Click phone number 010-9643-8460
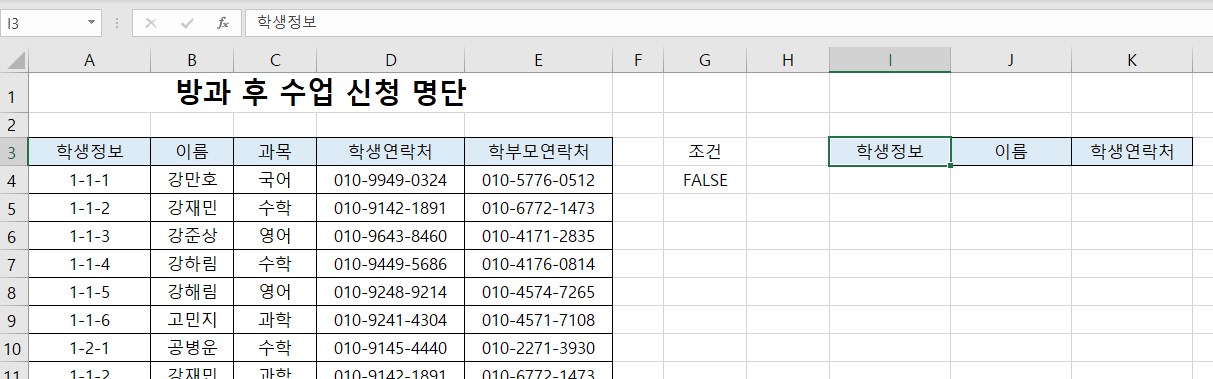The width and height of the screenshot is (1213, 379). coord(390,236)
